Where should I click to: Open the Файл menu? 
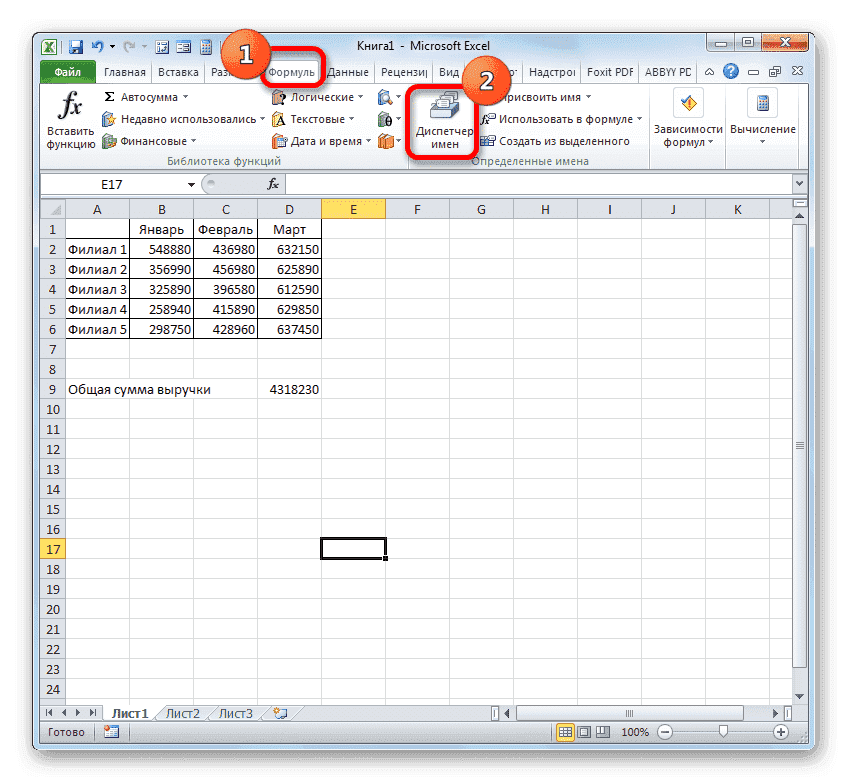[x=68, y=71]
